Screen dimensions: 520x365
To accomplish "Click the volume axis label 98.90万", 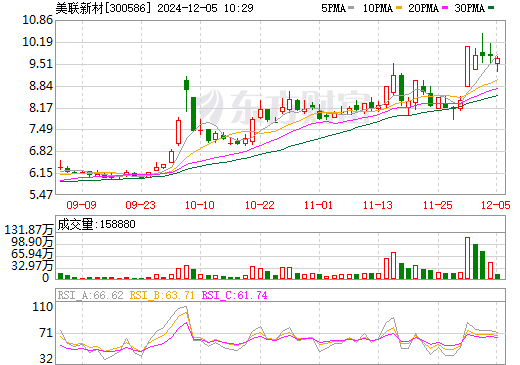I will click(32, 242).
